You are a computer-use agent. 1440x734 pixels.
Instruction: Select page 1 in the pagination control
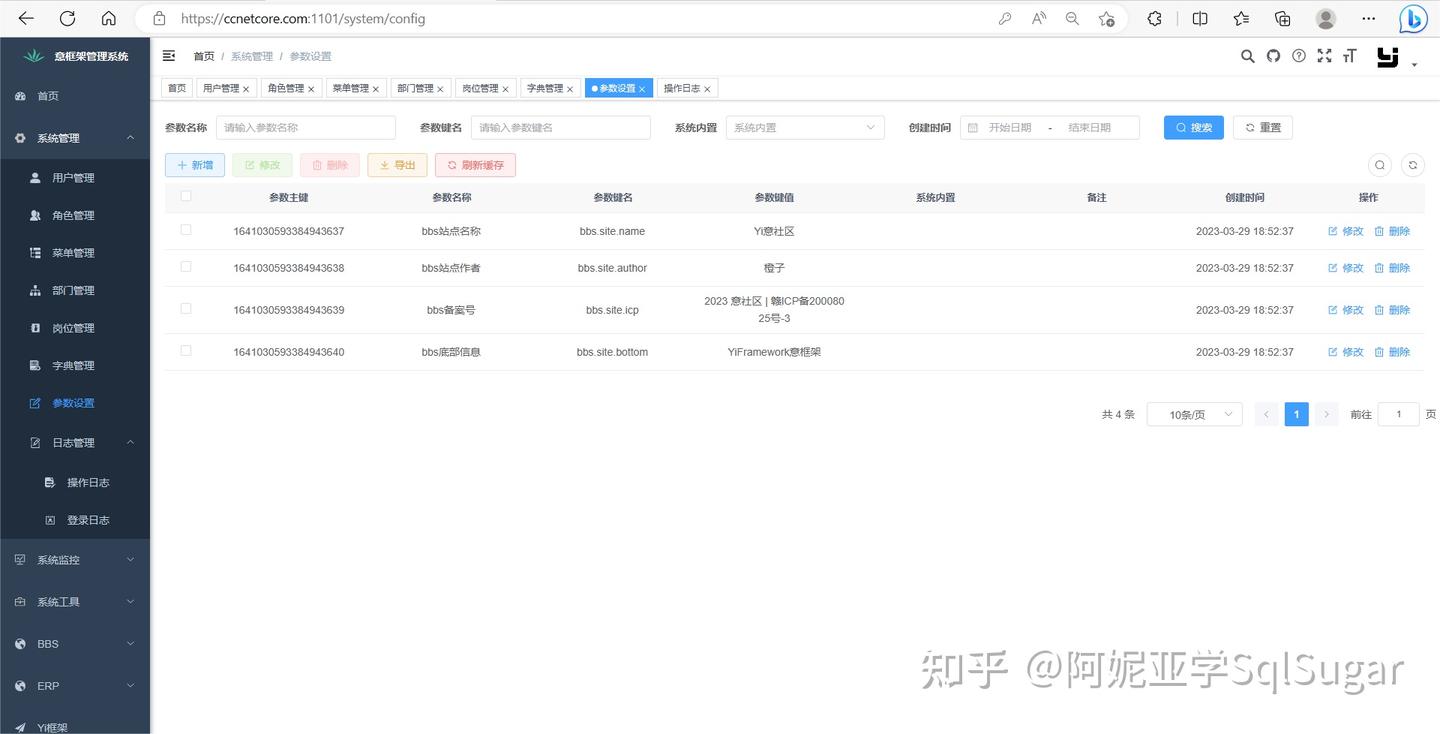1296,414
